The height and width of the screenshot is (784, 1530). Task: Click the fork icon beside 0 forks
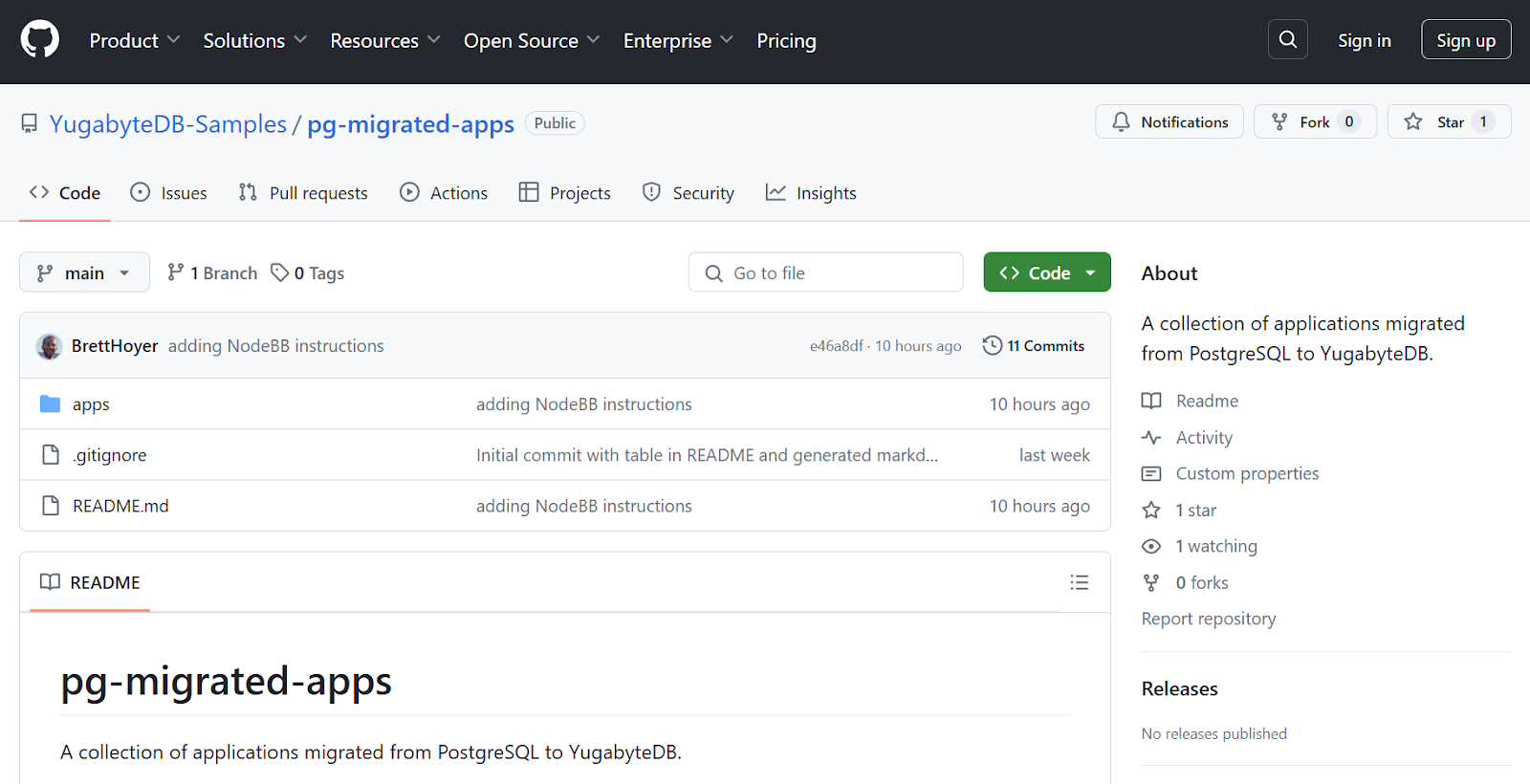click(1151, 582)
